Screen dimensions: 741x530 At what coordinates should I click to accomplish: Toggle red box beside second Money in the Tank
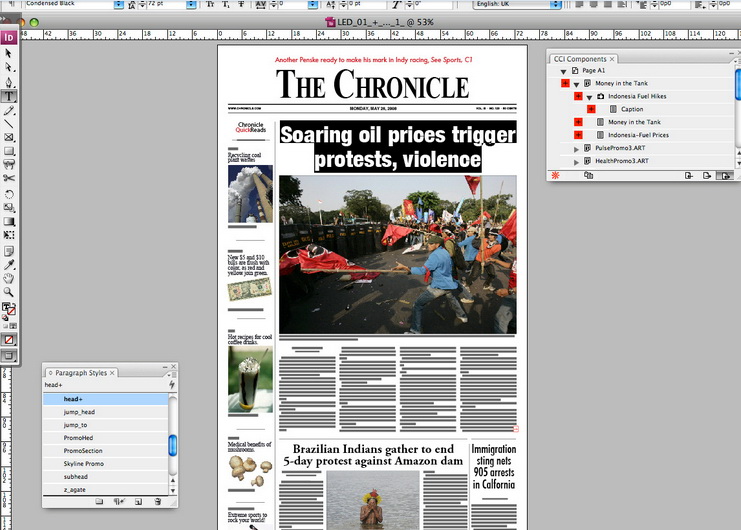point(578,122)
